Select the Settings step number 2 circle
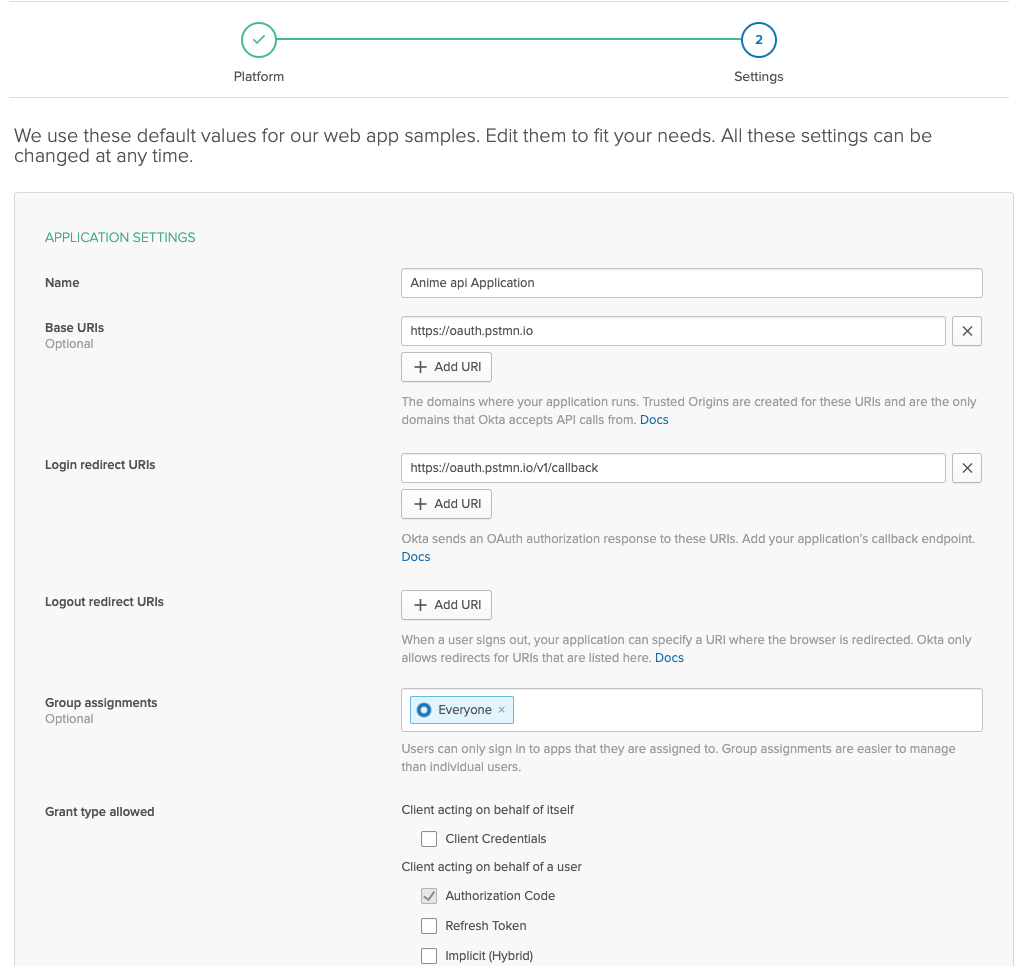Screen dimensions: 1029x966 [758, 40]
